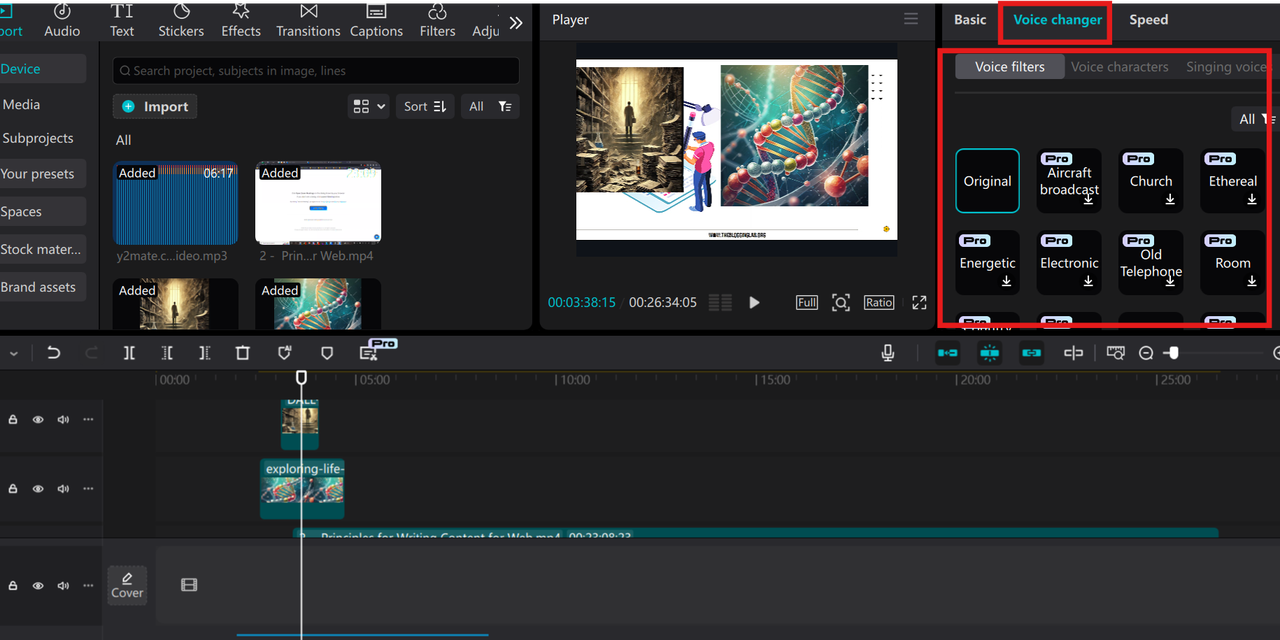Open the Transitions panel

[x=308, y=20]
